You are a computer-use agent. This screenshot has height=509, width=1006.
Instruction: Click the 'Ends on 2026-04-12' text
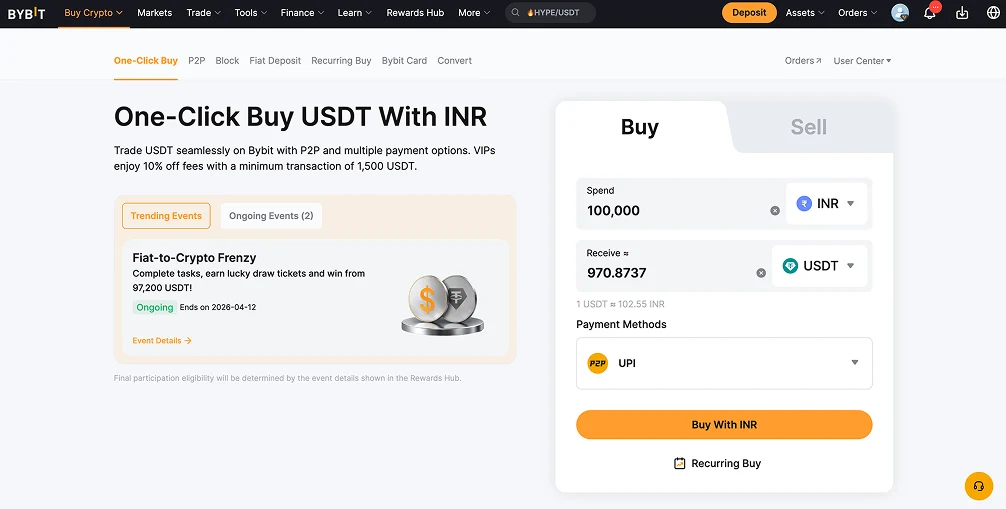[217, 307]
